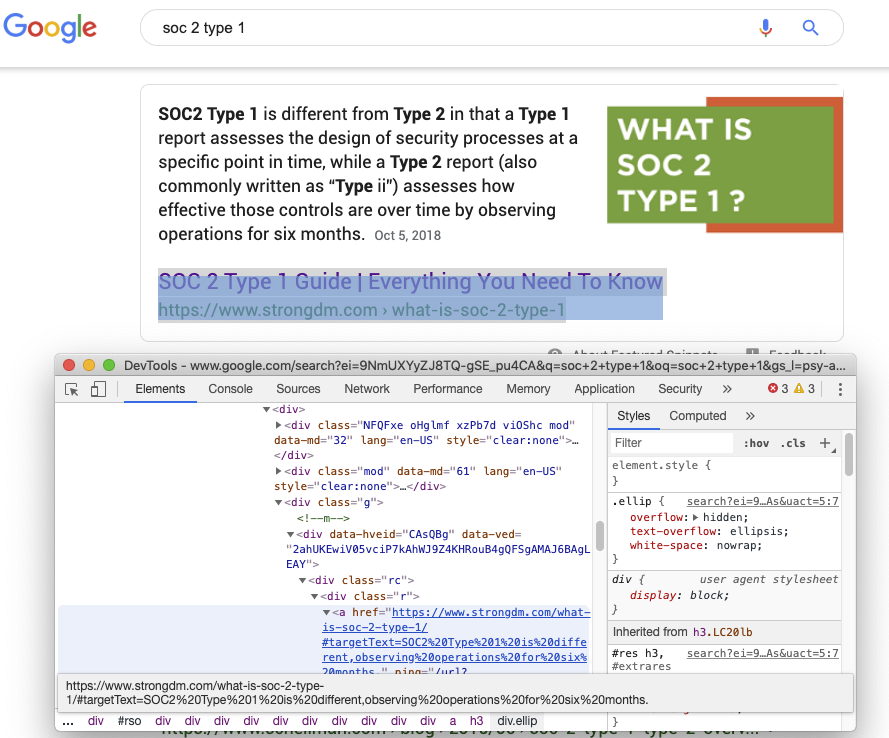
Task: Open the Performance tab
Action: click(447, 389)
